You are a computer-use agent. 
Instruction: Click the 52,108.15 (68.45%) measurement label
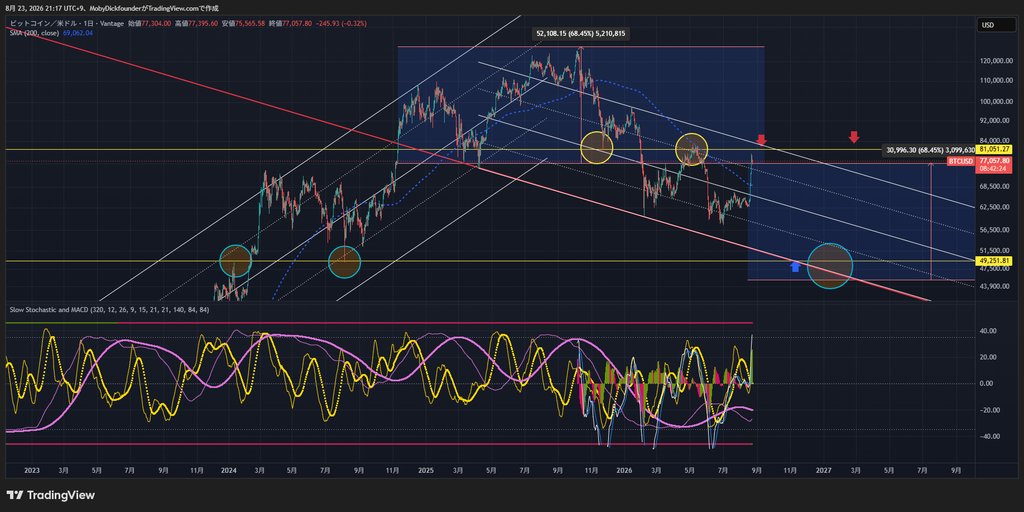(583, 33)
